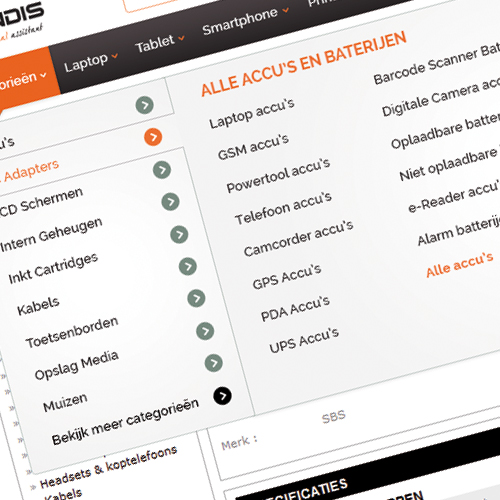Open Alarm batterijen link
Screen dimensions: 500x500
[x=458, y=231]
